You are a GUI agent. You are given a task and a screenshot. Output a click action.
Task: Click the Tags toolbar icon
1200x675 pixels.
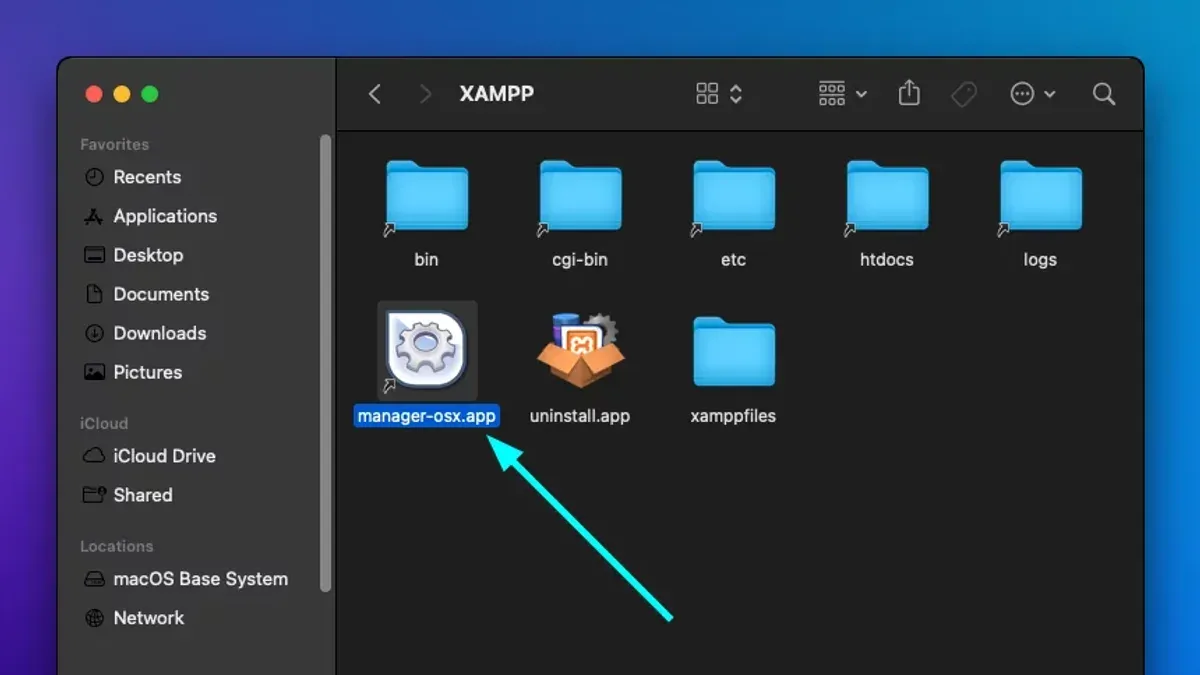[x=964, y=94]
